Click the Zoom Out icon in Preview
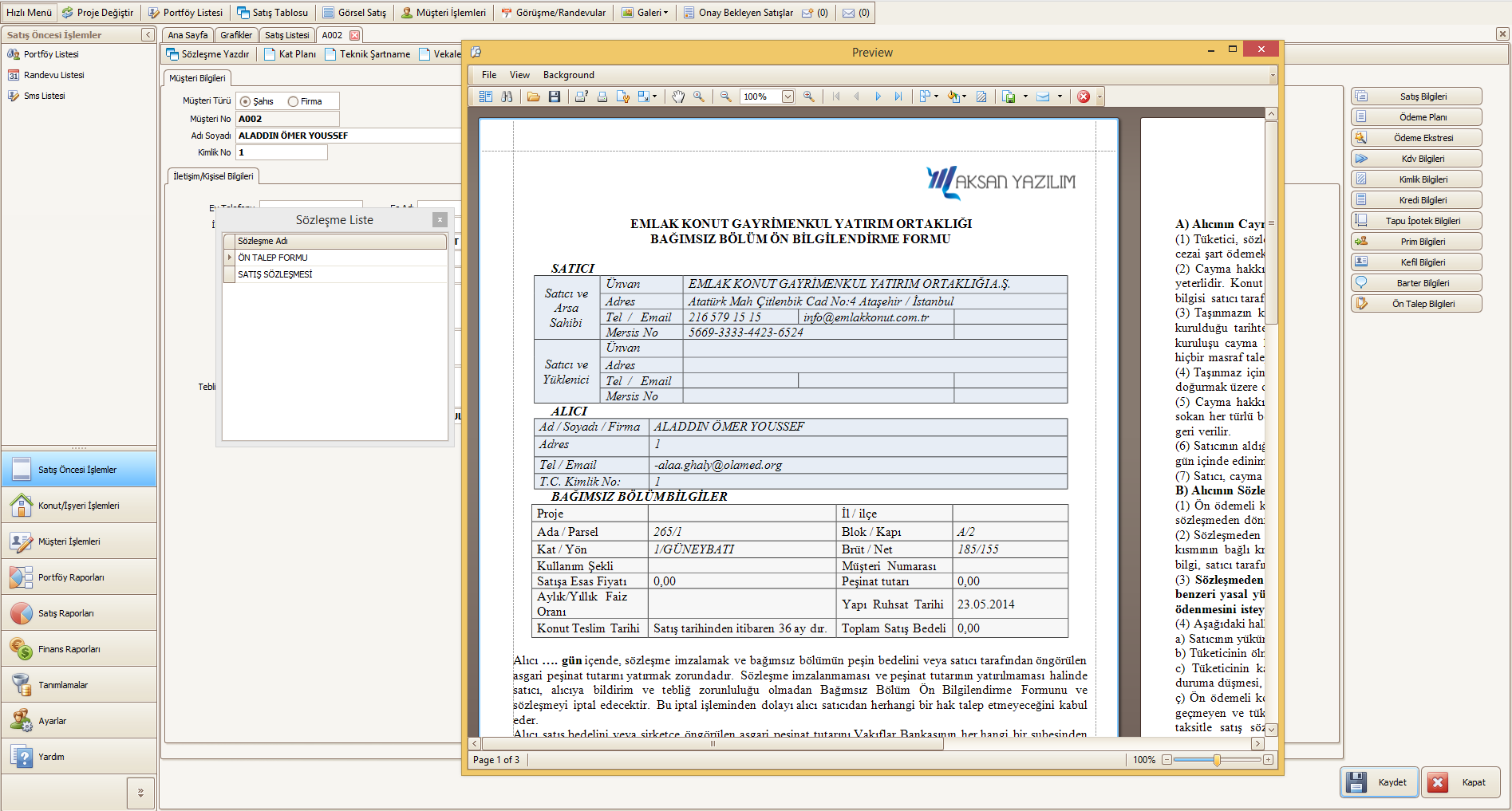 (x=726, y=96)
